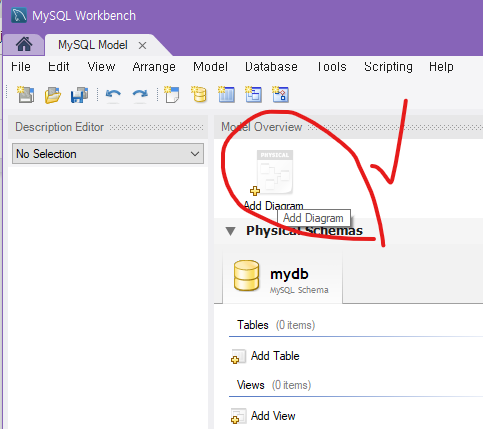Open the Tools menu

point(332,67)
